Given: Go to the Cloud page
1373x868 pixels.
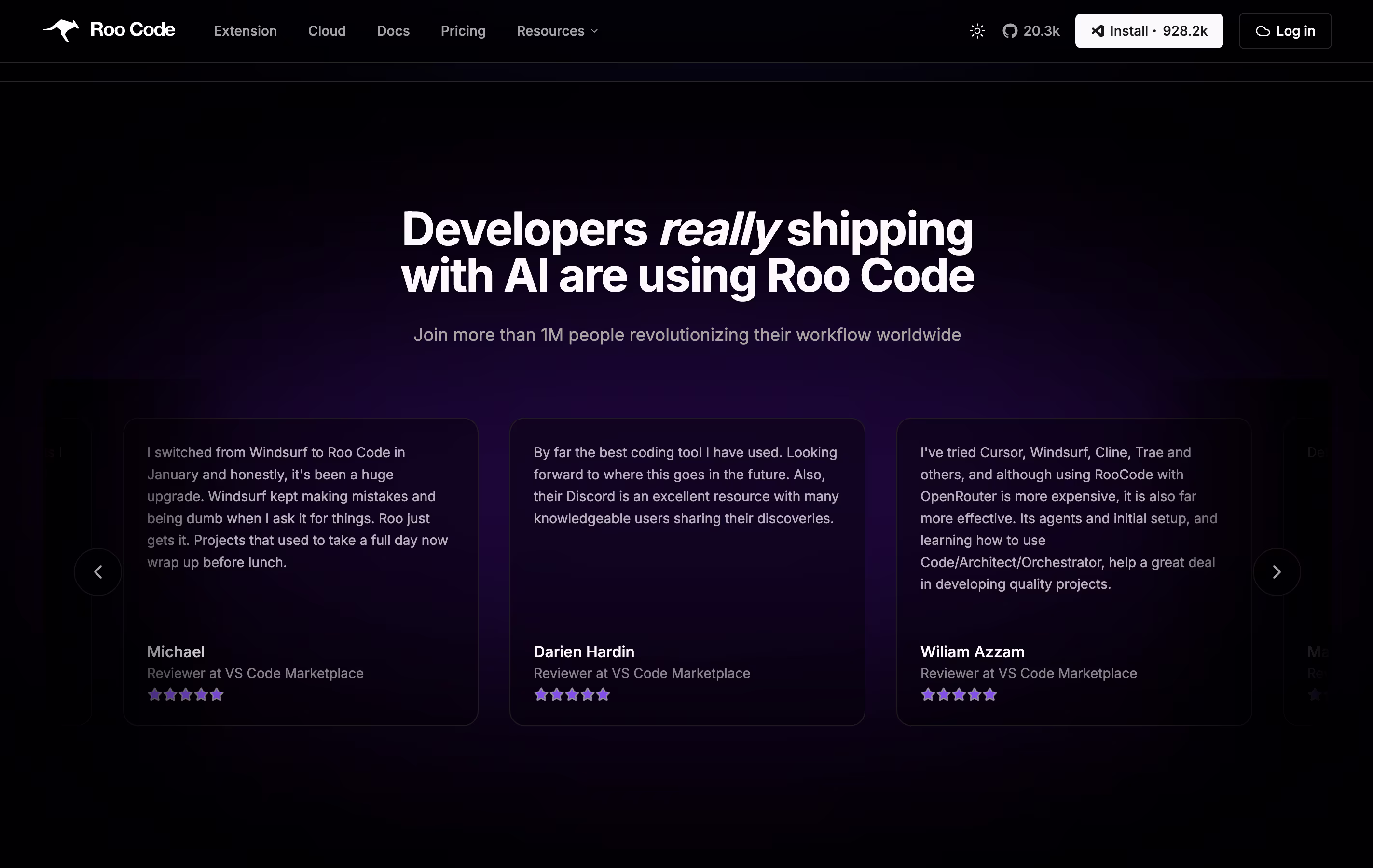Looking at the screenshot, I should click(x=327, y=31).
